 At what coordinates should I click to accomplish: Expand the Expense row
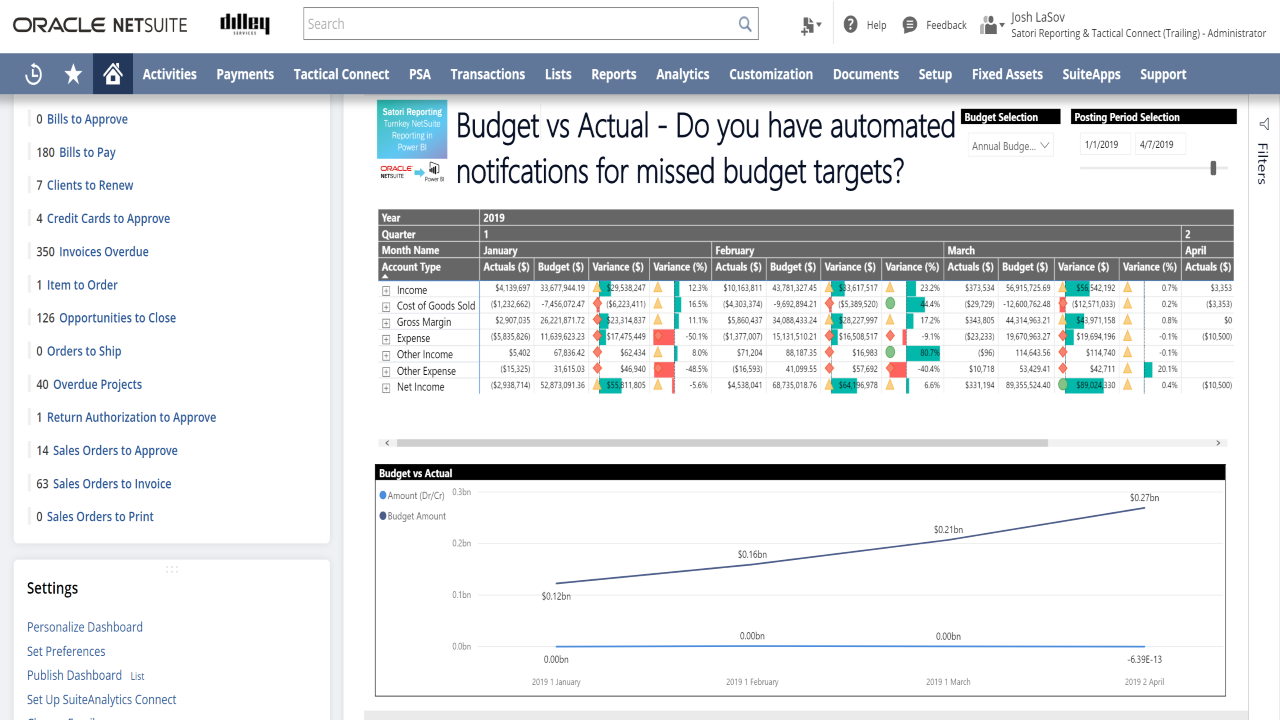(386, 338)
